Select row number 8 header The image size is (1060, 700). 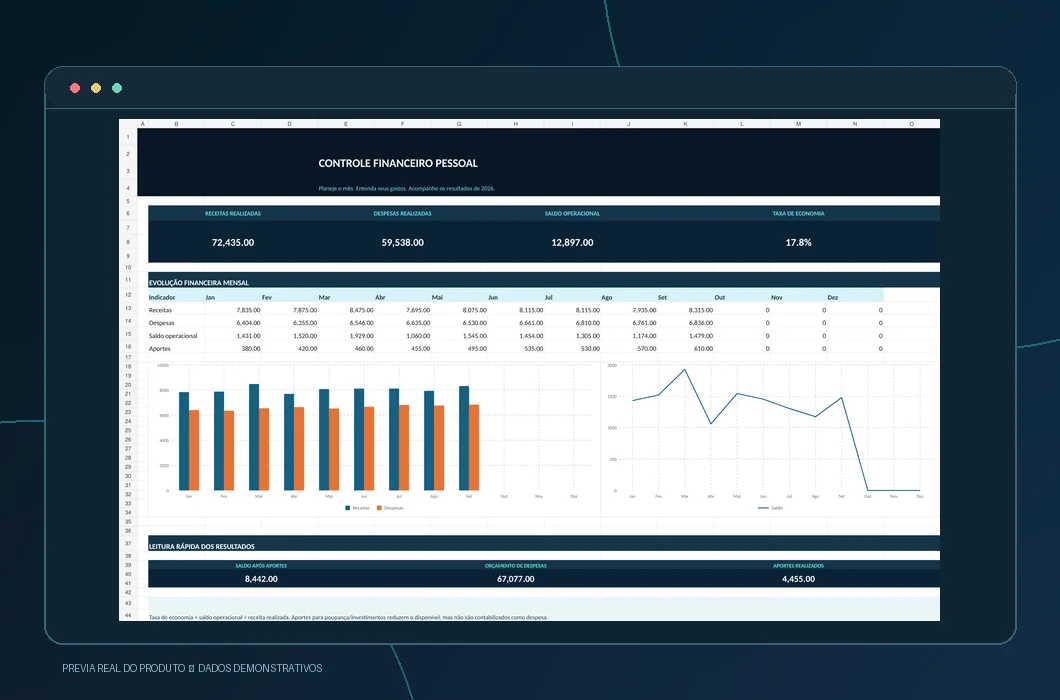tap(128, 241)
